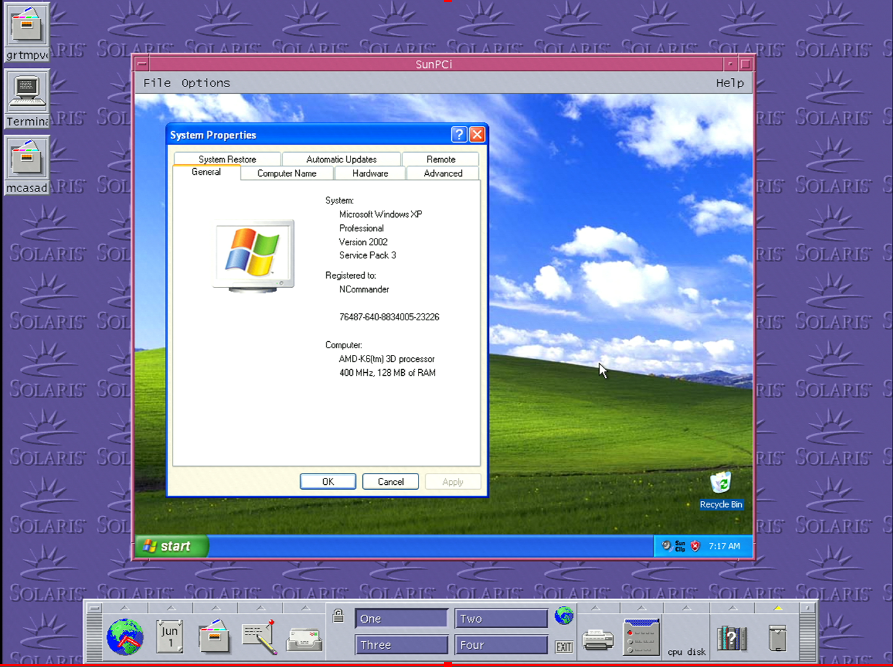Screen dimensions: 893x667
Task: Open the SunPCi Options menu
Action: pos(205,83)
